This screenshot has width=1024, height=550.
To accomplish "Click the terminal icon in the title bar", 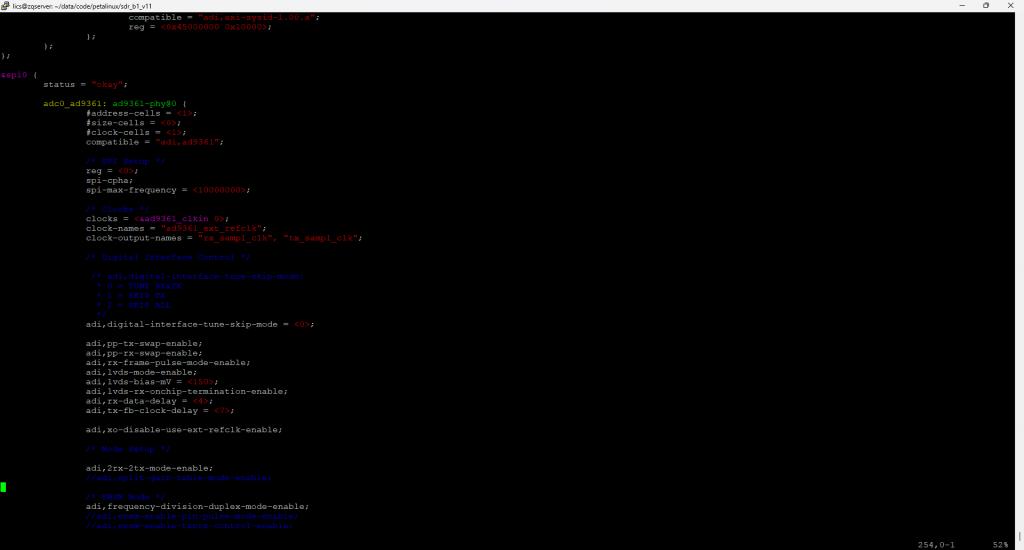I will [x=7, y=5].
